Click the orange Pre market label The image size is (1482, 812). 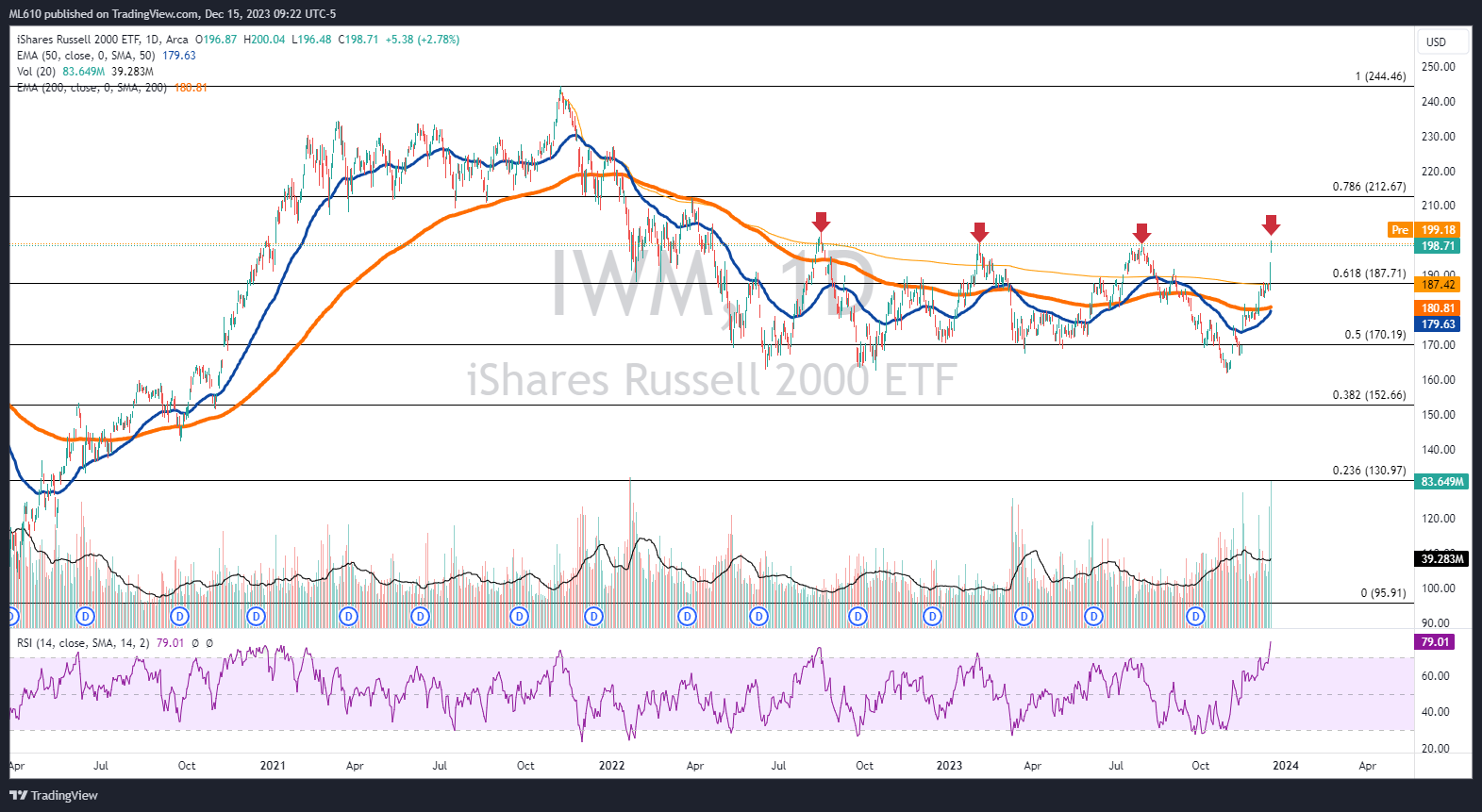1400,230
